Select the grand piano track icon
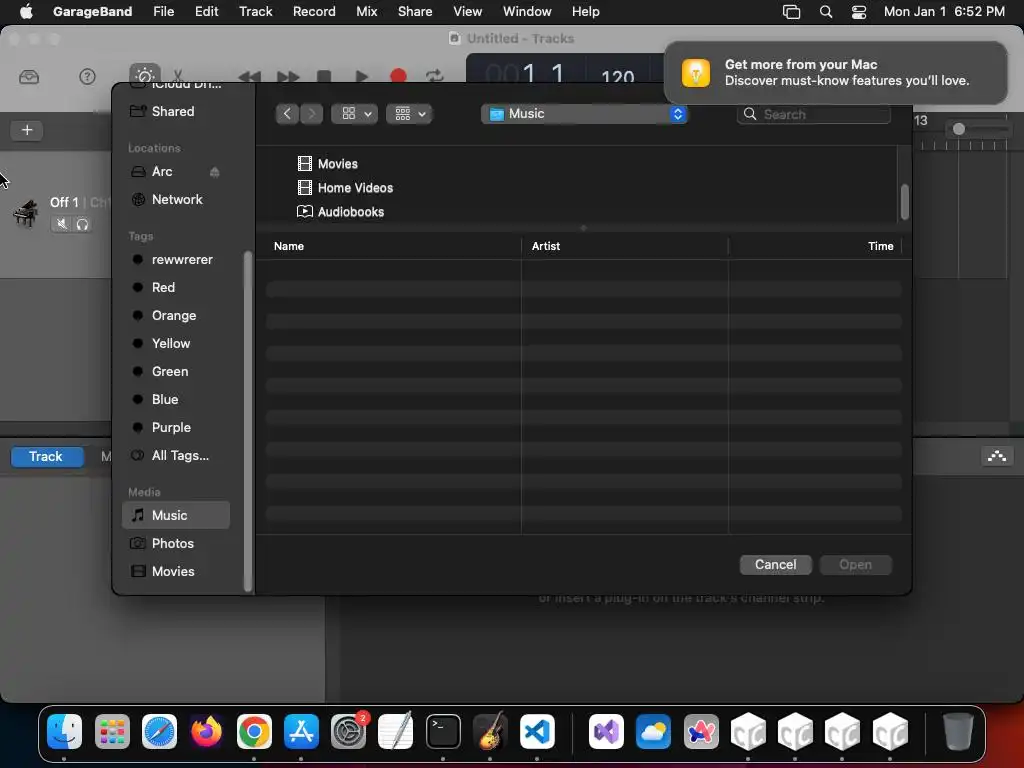 25,213
